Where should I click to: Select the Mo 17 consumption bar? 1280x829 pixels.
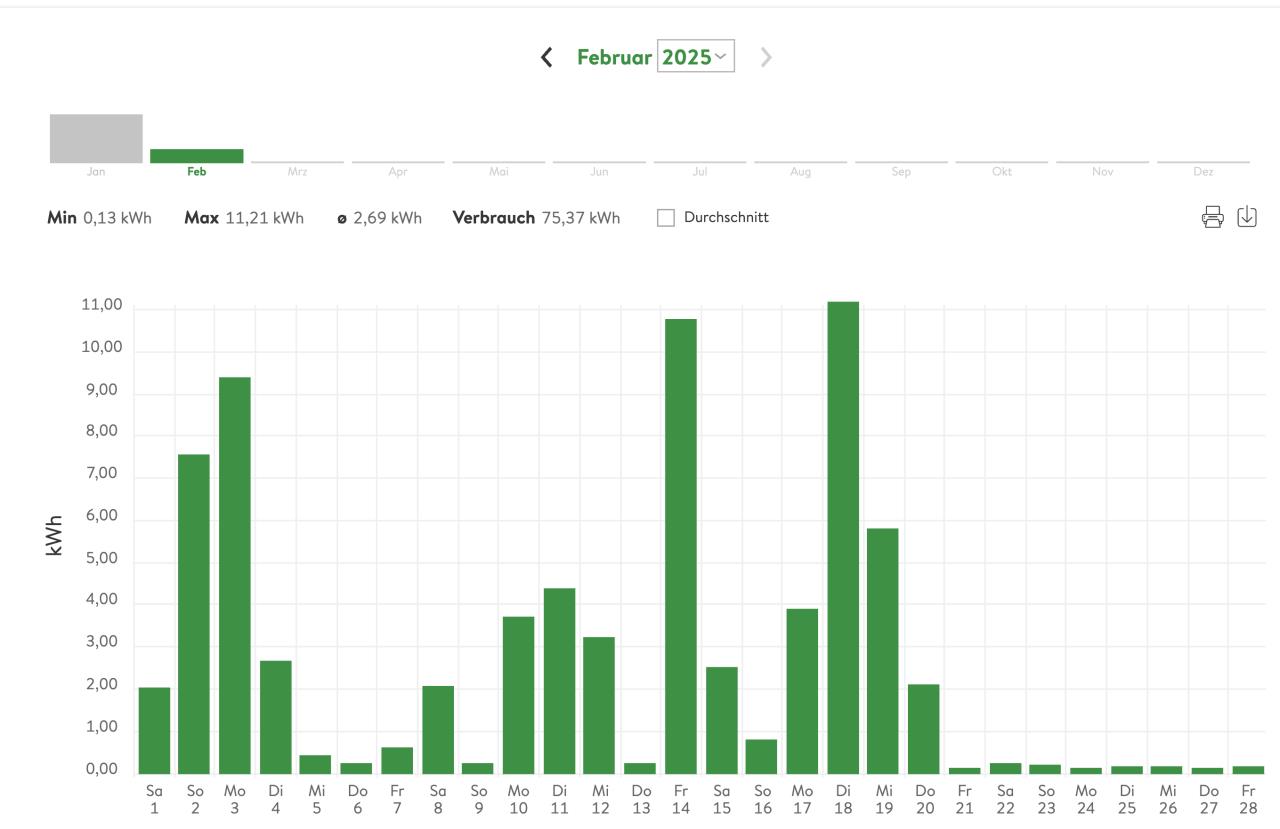tap(802, 691)
